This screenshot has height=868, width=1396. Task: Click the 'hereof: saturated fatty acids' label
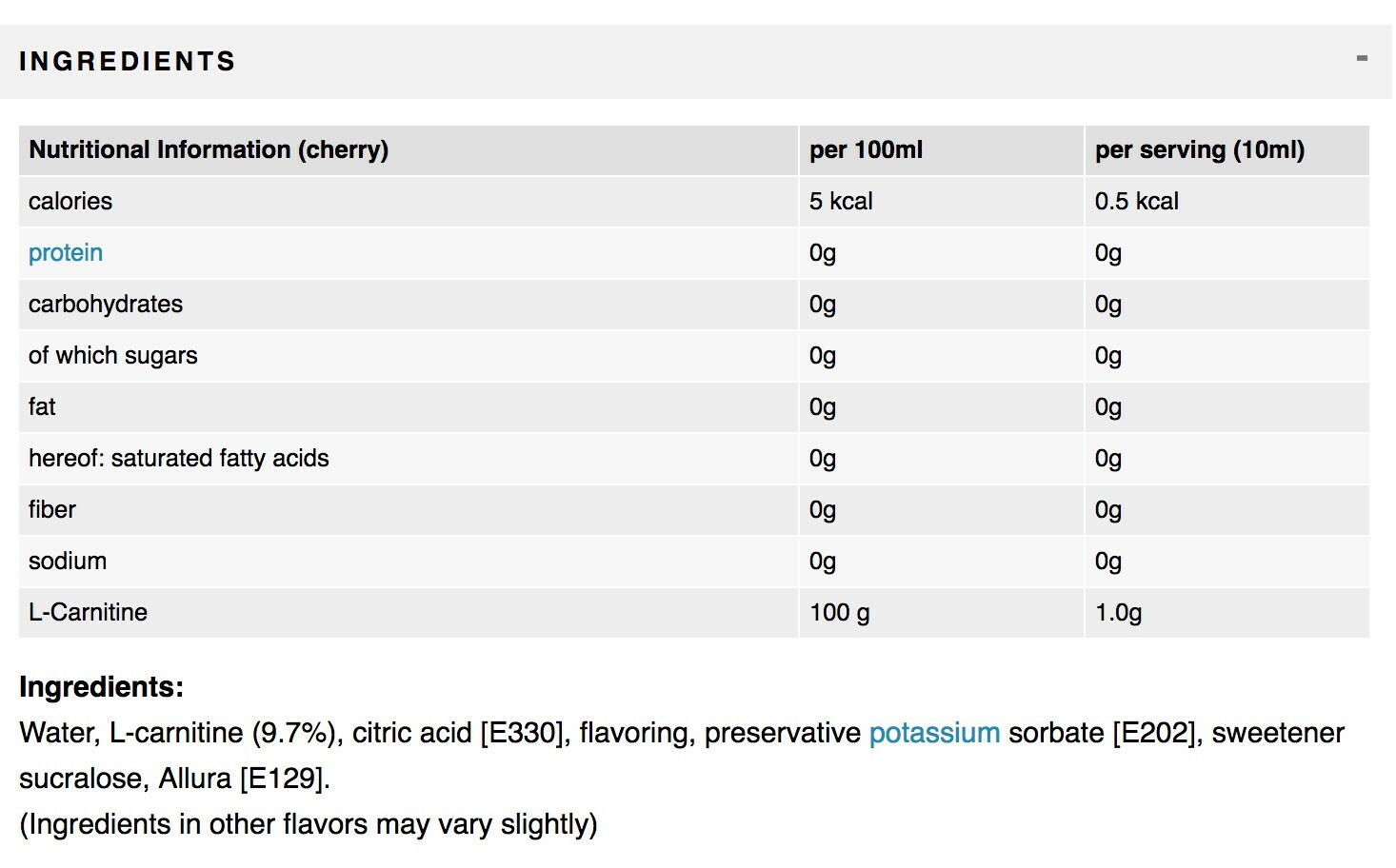click(179, 459)
